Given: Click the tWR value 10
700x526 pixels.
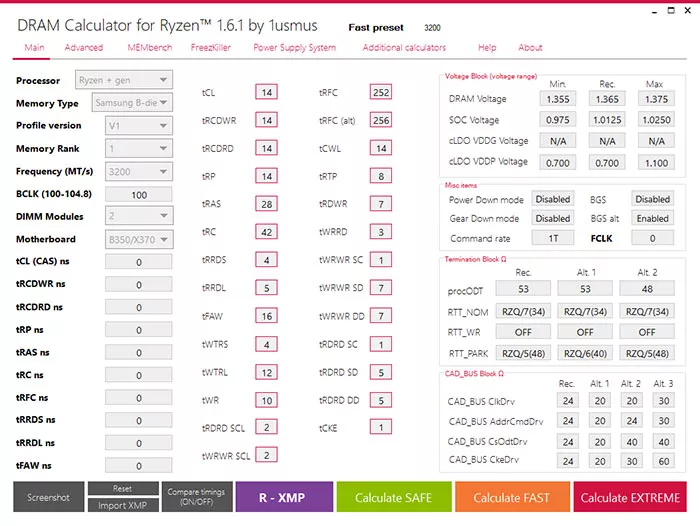Looking at the screenshot, I should (x=267, y=400).
